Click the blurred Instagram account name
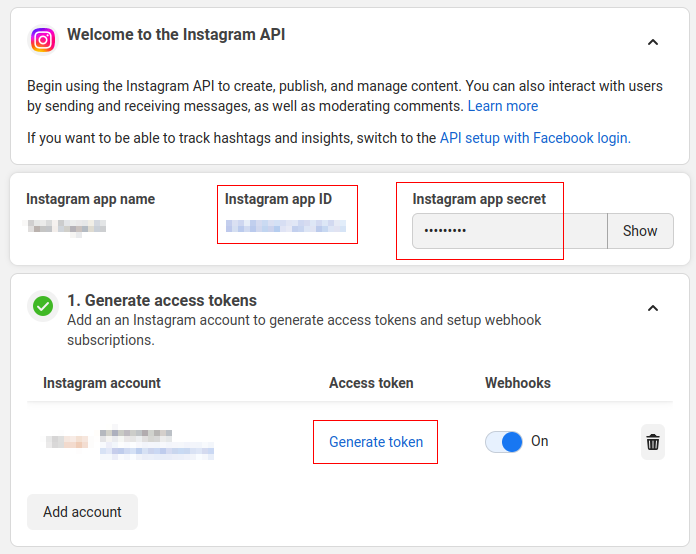Image resolution: width=696 pixels, height=554 pixels. (135, 434)
